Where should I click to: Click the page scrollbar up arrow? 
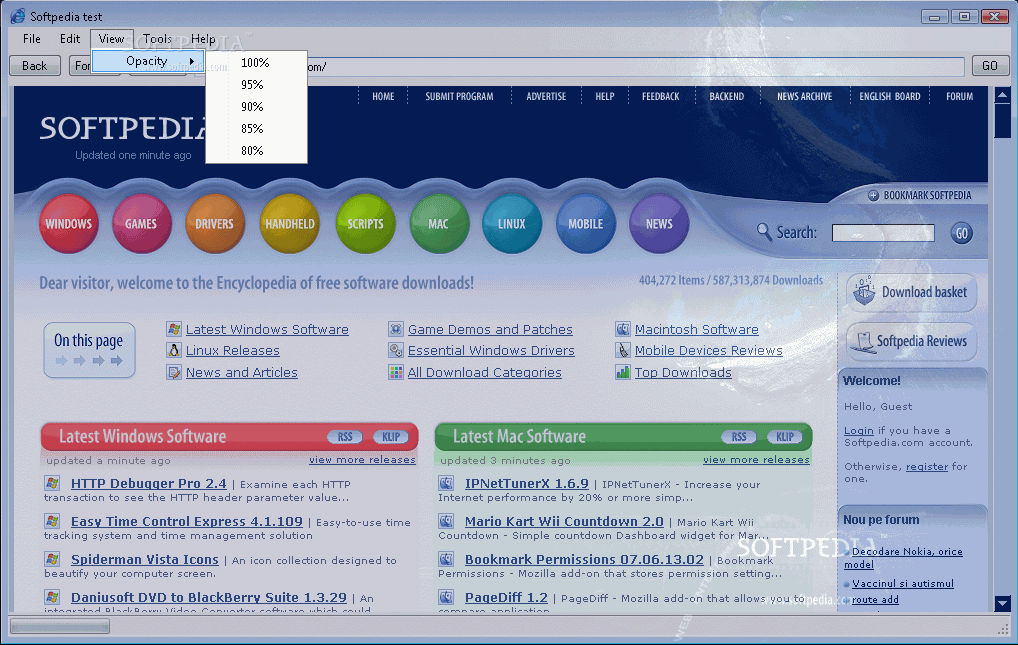pos(1002,96)
